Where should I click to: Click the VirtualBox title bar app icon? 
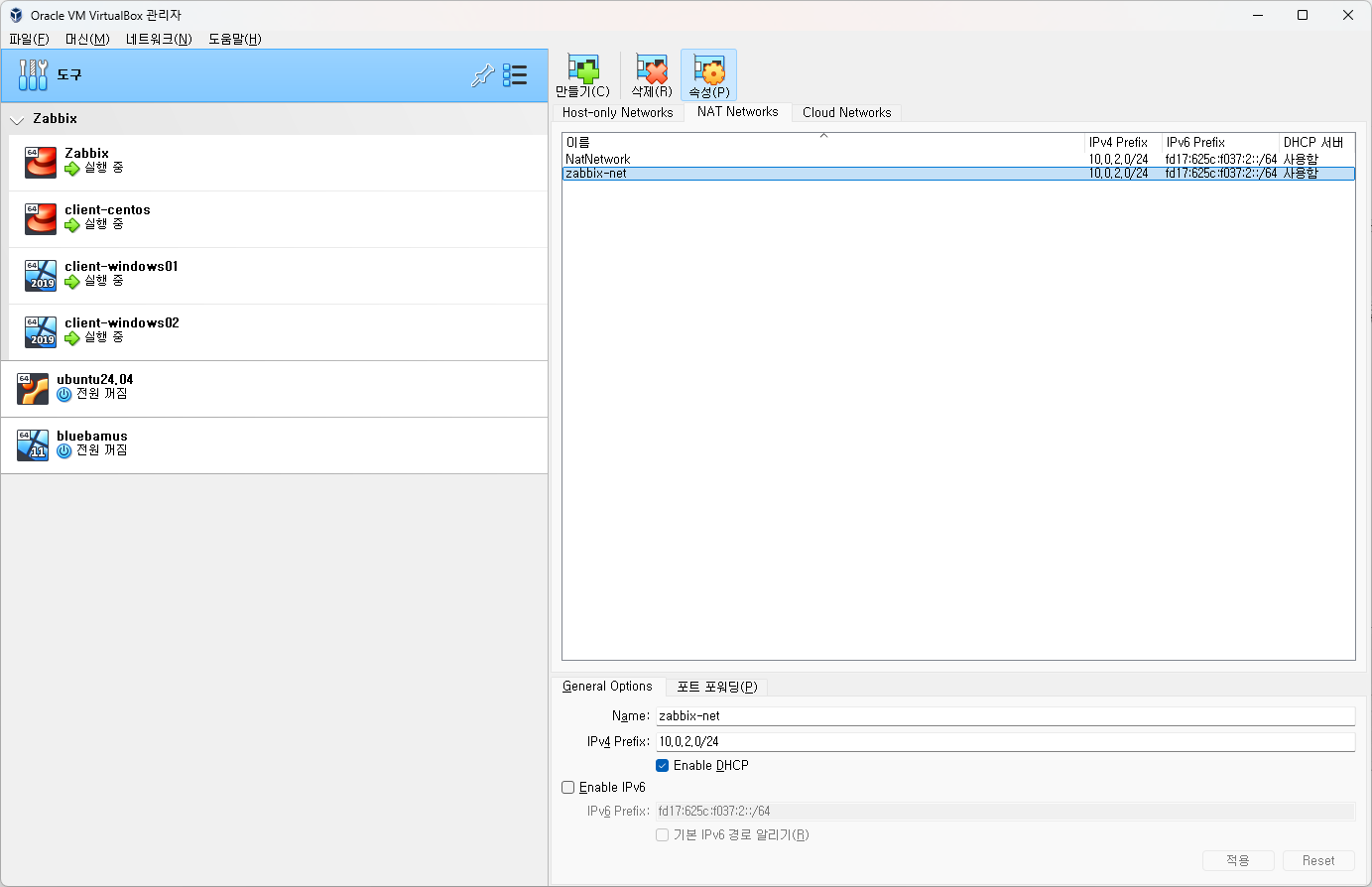(16, 15)
